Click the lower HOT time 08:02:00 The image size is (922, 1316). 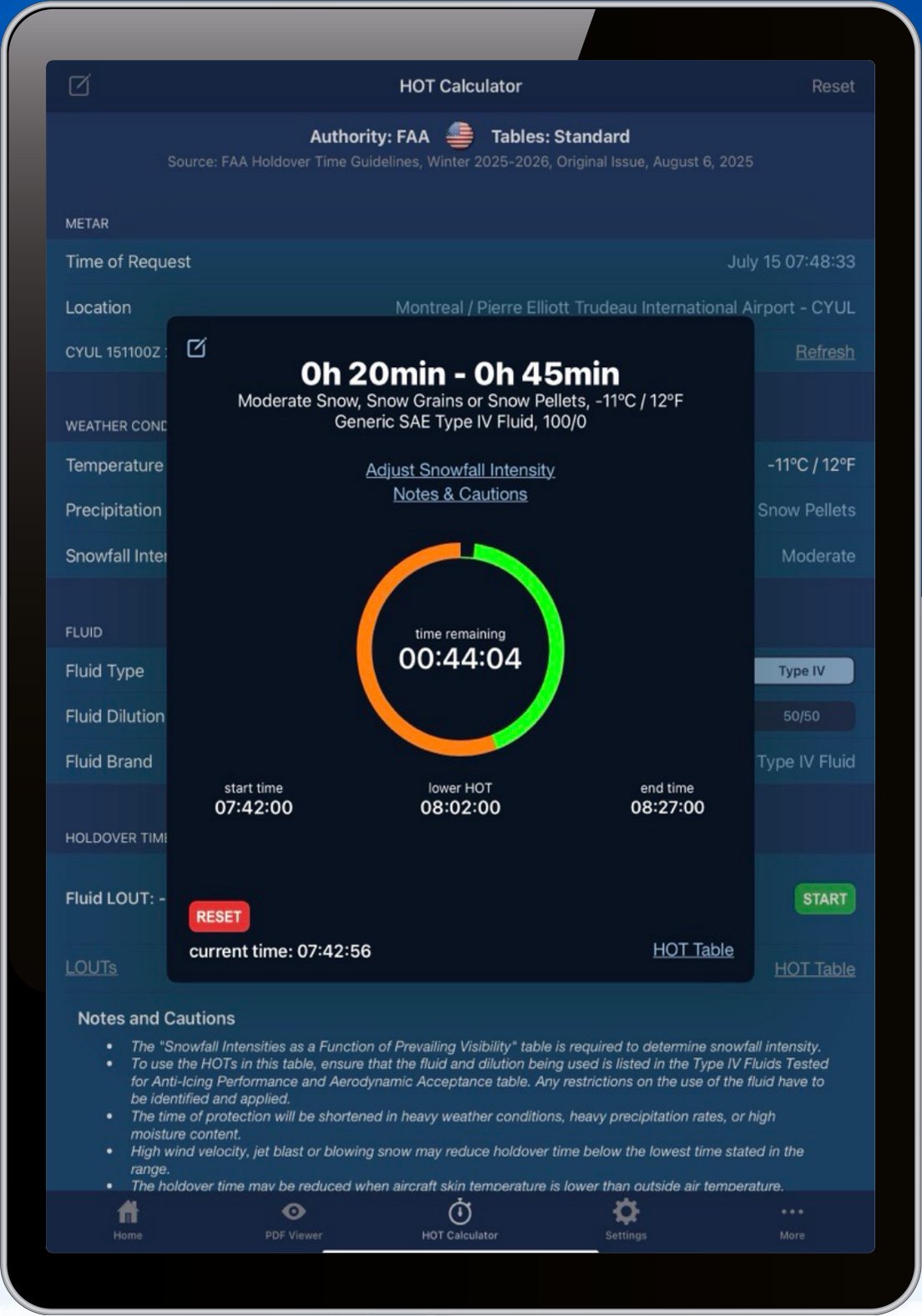click(x=460, y=807)
